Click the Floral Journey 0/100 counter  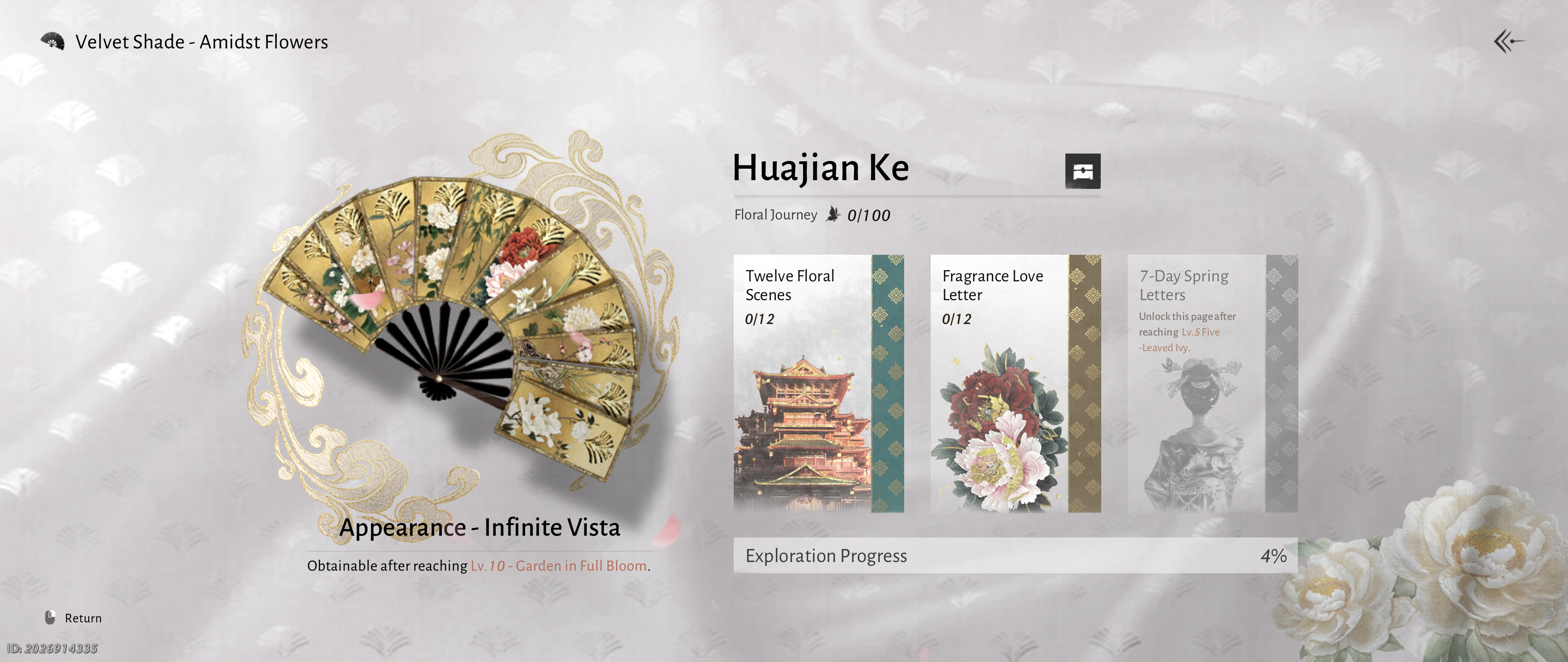click(869, 215)
